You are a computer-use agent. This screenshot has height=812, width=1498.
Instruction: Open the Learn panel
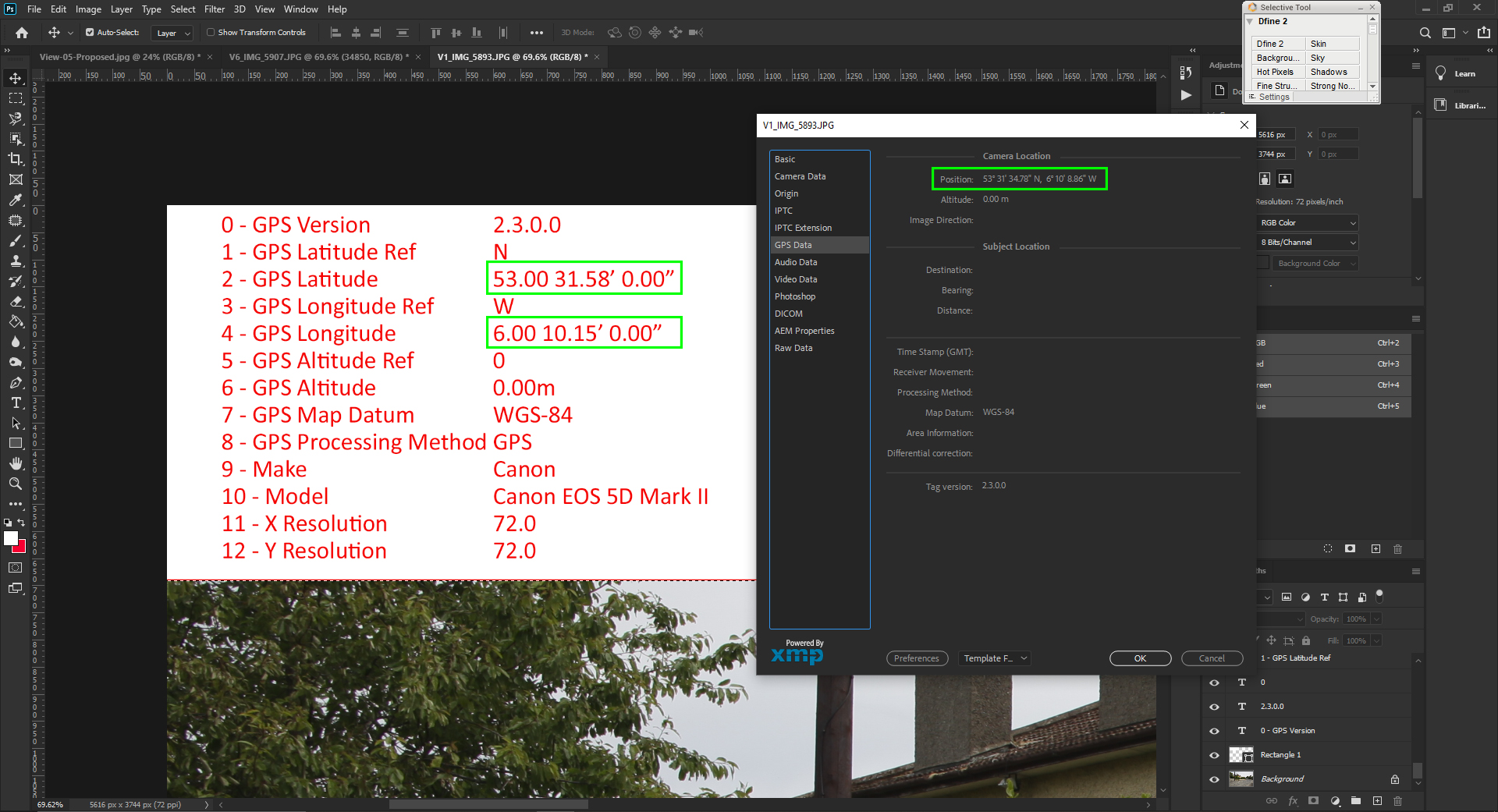1457,74
